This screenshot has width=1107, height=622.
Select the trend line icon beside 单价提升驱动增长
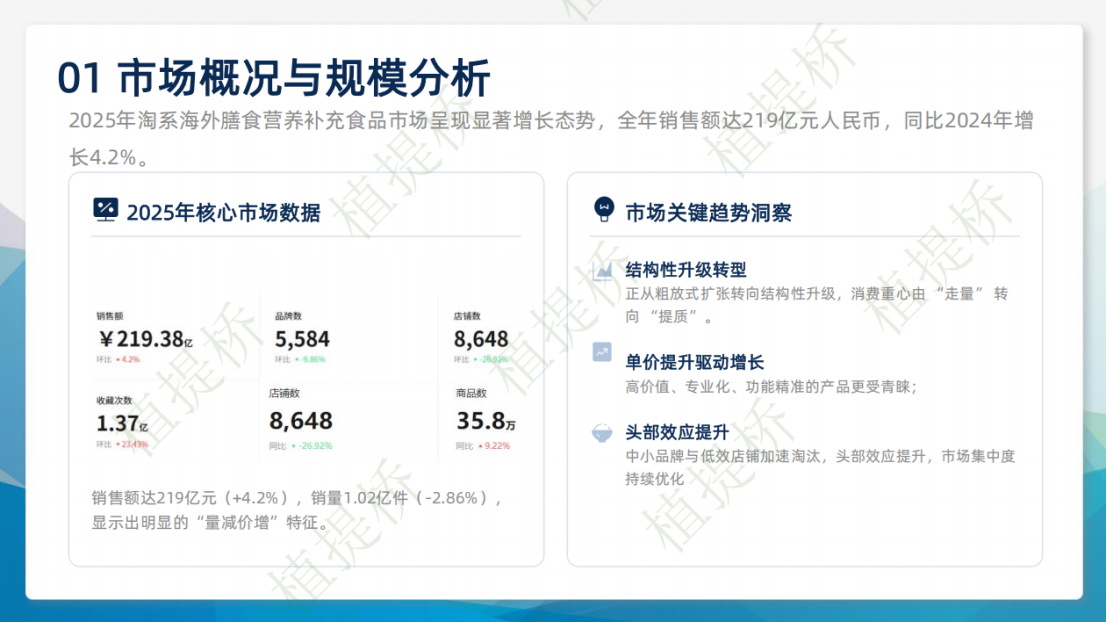coord(602,352)
